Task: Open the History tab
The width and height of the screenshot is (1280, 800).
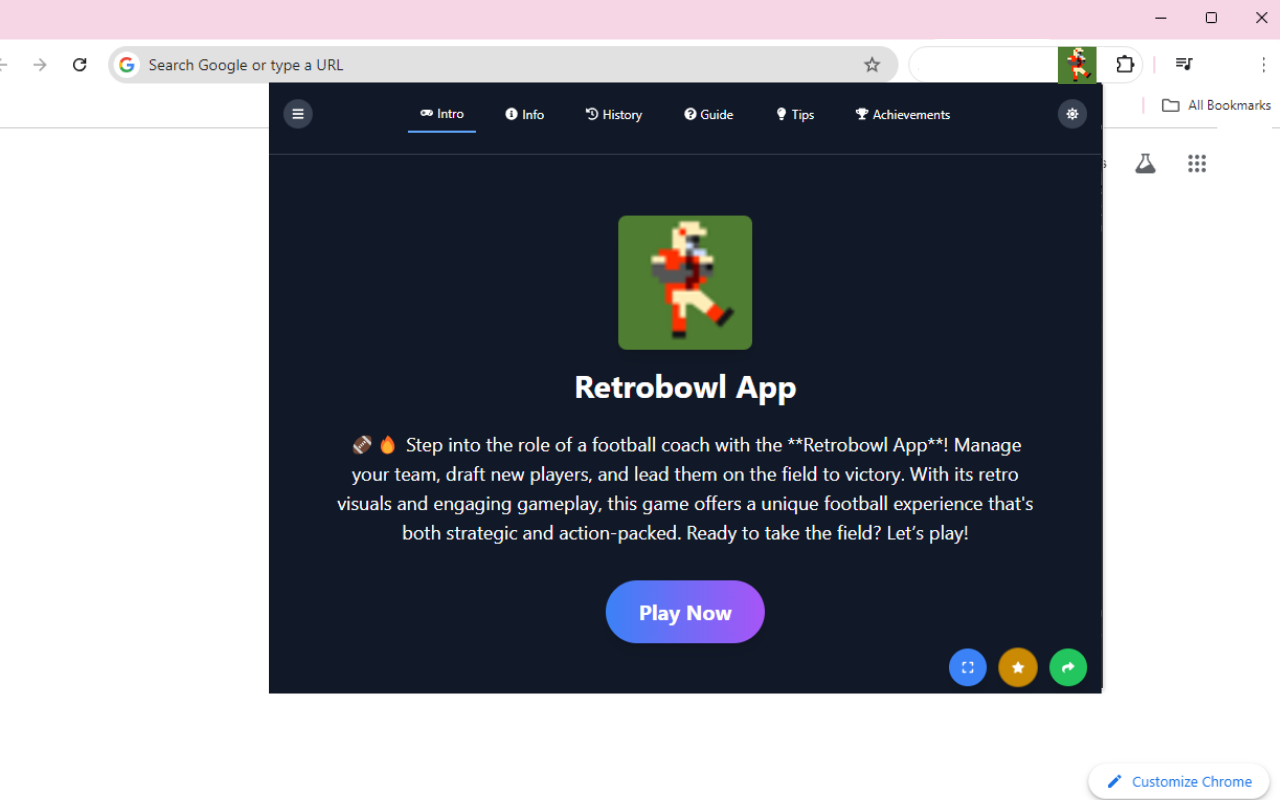Action: tap(614, 115)
